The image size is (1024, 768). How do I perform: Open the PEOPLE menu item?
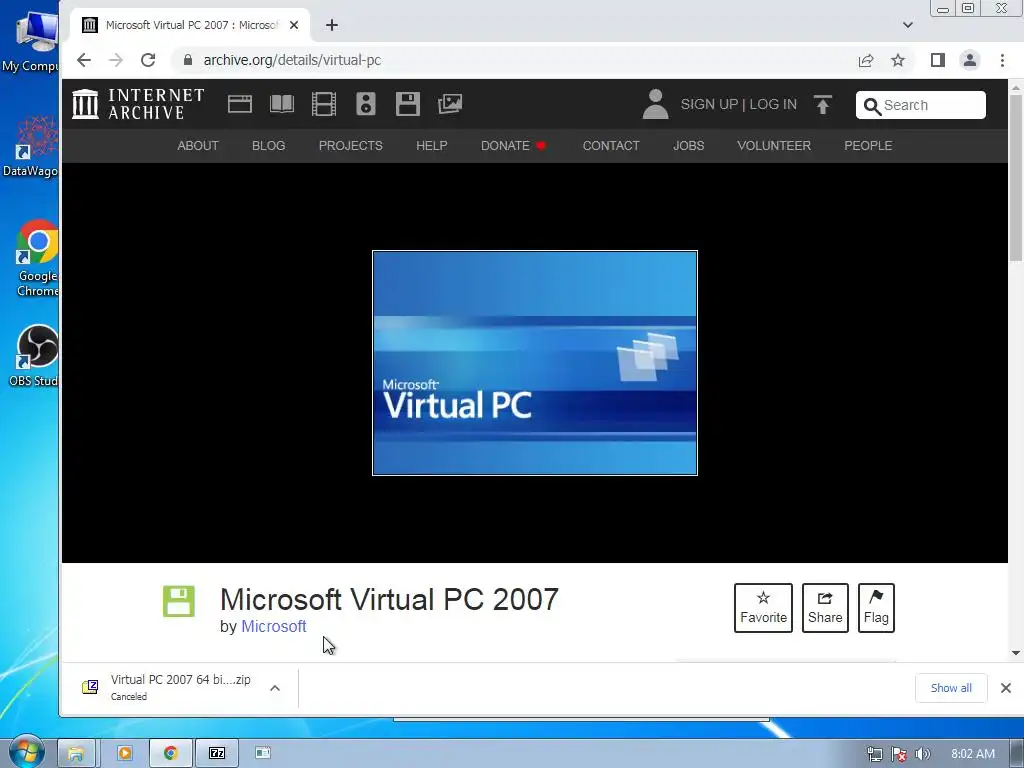pyautogui.click(x=868, y=146)
